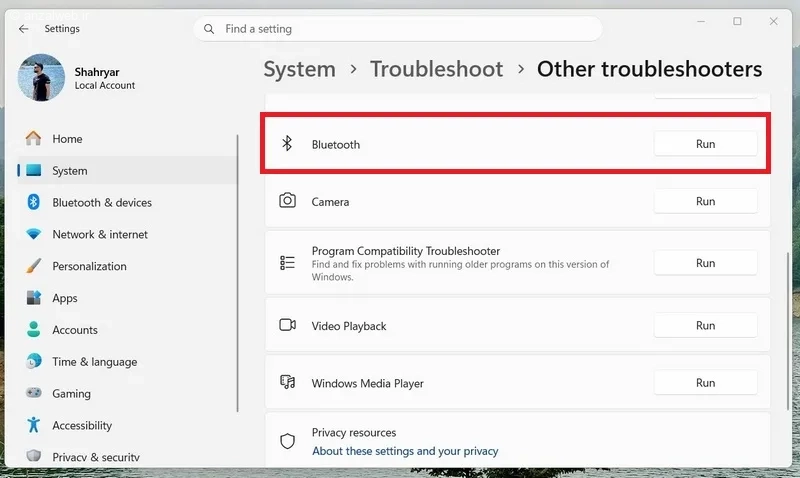This screenshot has height=478, width=800.
Task: Run the Camera troubleshooter
Action: coord(705,201)
